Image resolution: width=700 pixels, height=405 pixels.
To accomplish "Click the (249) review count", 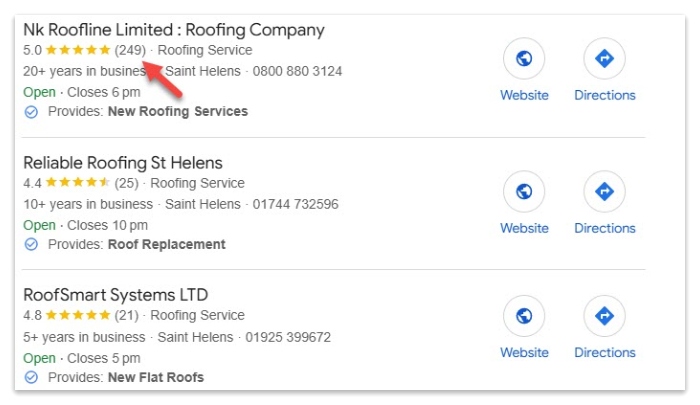I will click(x=130, y=50).
